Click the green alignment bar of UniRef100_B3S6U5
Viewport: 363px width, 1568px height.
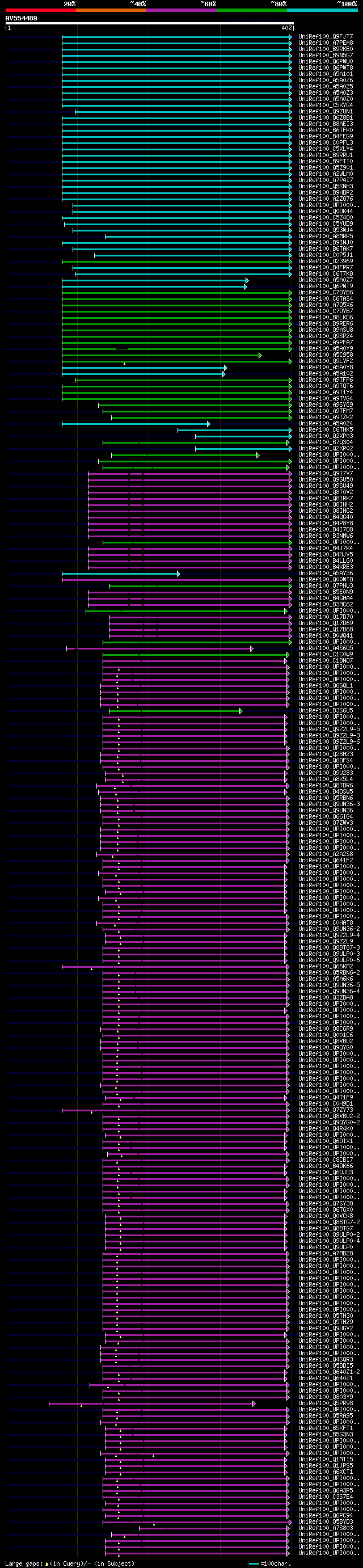[x=175, y=711]
